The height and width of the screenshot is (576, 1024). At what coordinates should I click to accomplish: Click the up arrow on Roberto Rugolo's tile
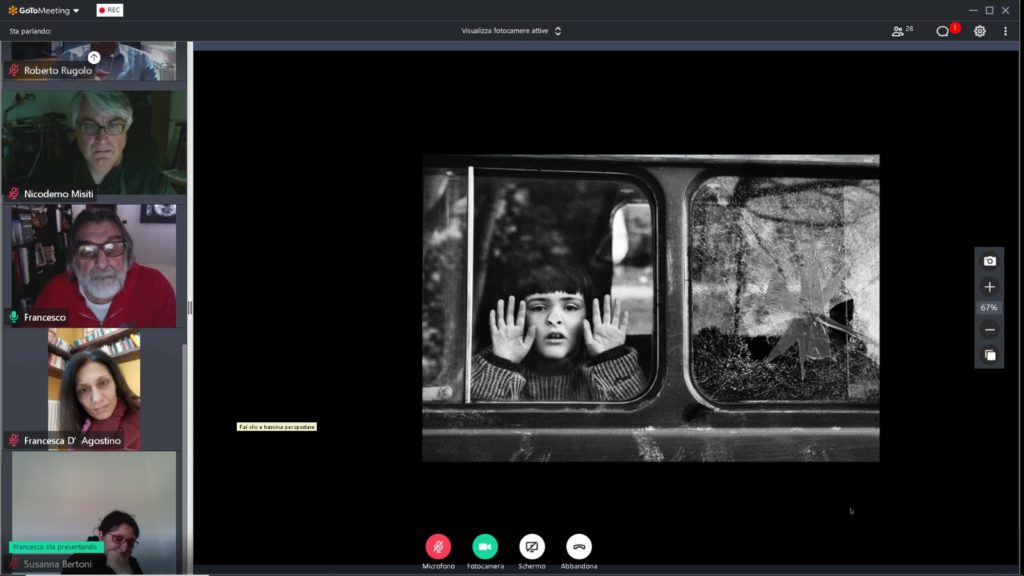(94, 57)
